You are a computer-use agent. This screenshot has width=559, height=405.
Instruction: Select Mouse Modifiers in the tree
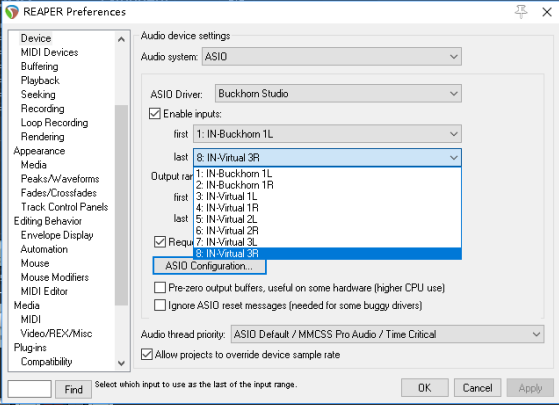[55, 277]
